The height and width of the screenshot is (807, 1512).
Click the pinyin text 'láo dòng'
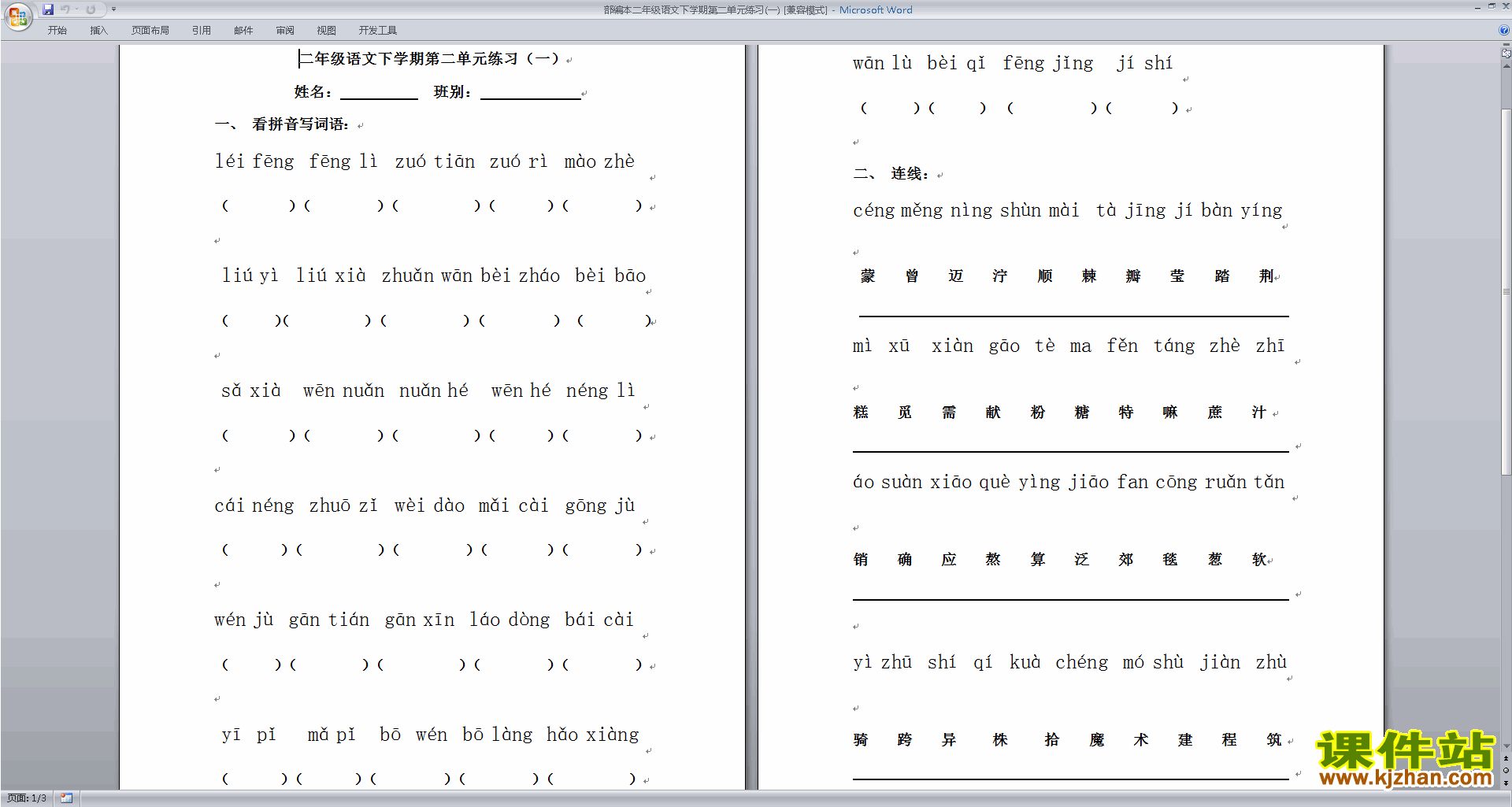click(x=510, y=620)
